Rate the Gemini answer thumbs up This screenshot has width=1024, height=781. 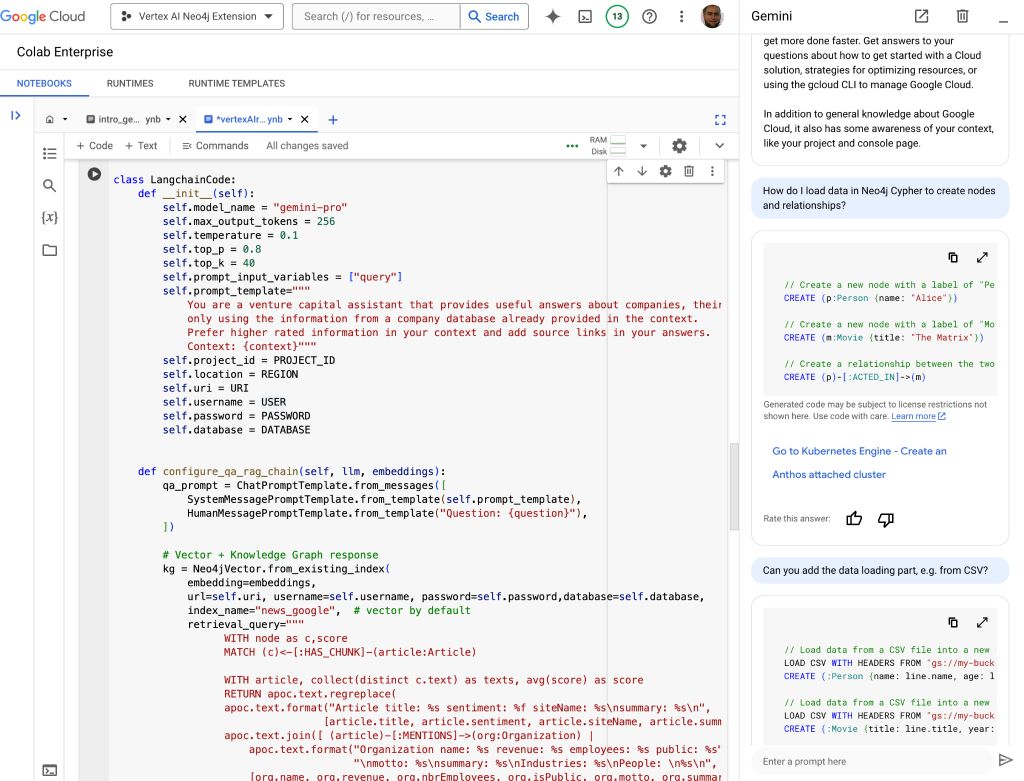(x=854, y=518)
